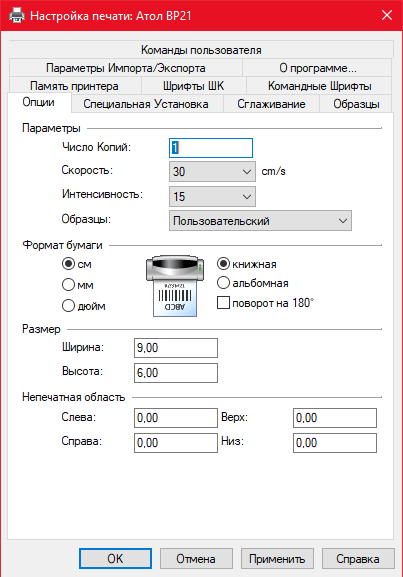Viewport: 403px width, 577px height.
Task: Click the Низ margin field
Action: pyautogui.click(x=335, y=443)
